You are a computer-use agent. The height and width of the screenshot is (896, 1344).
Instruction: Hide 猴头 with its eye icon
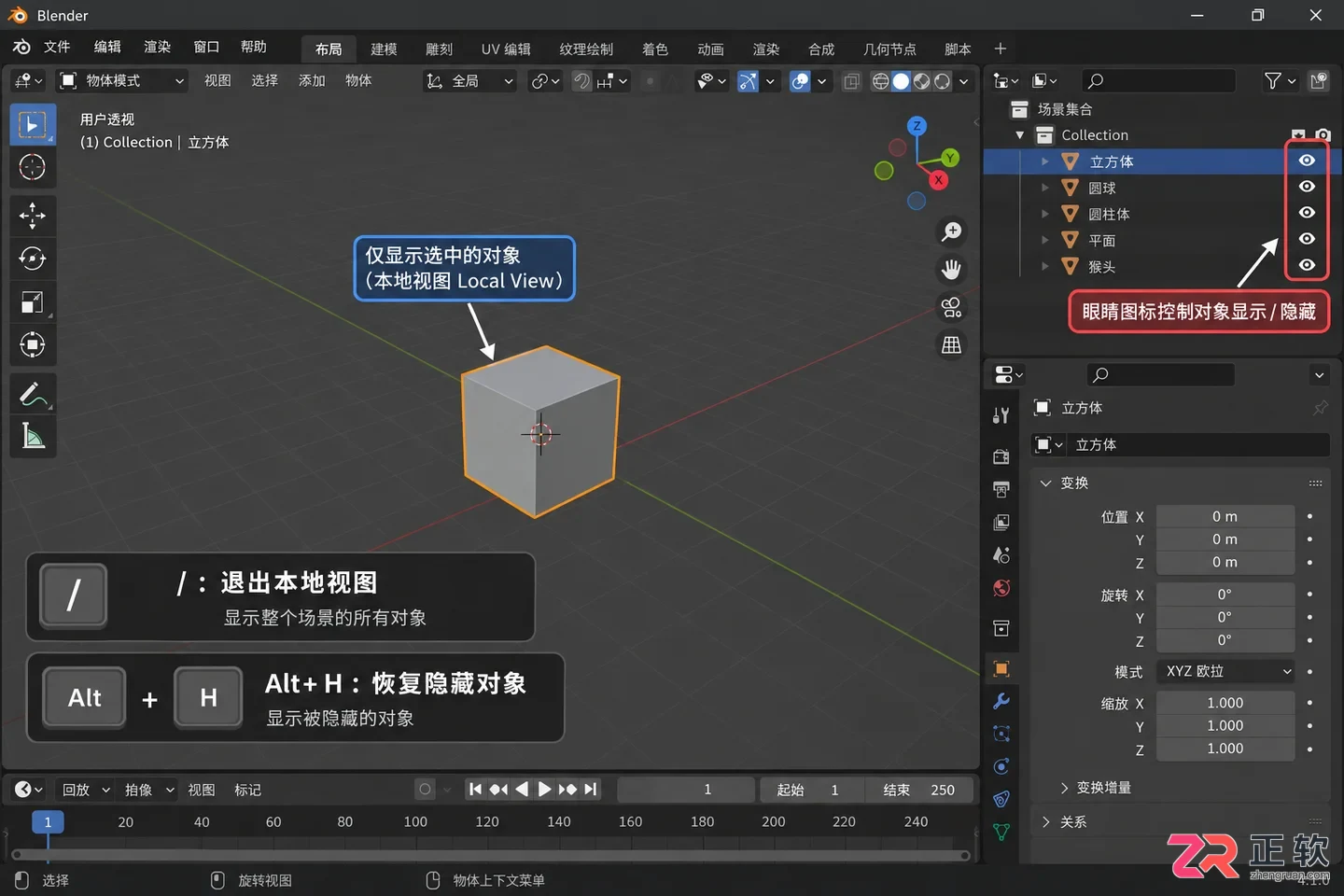[x=1307, y=265]
